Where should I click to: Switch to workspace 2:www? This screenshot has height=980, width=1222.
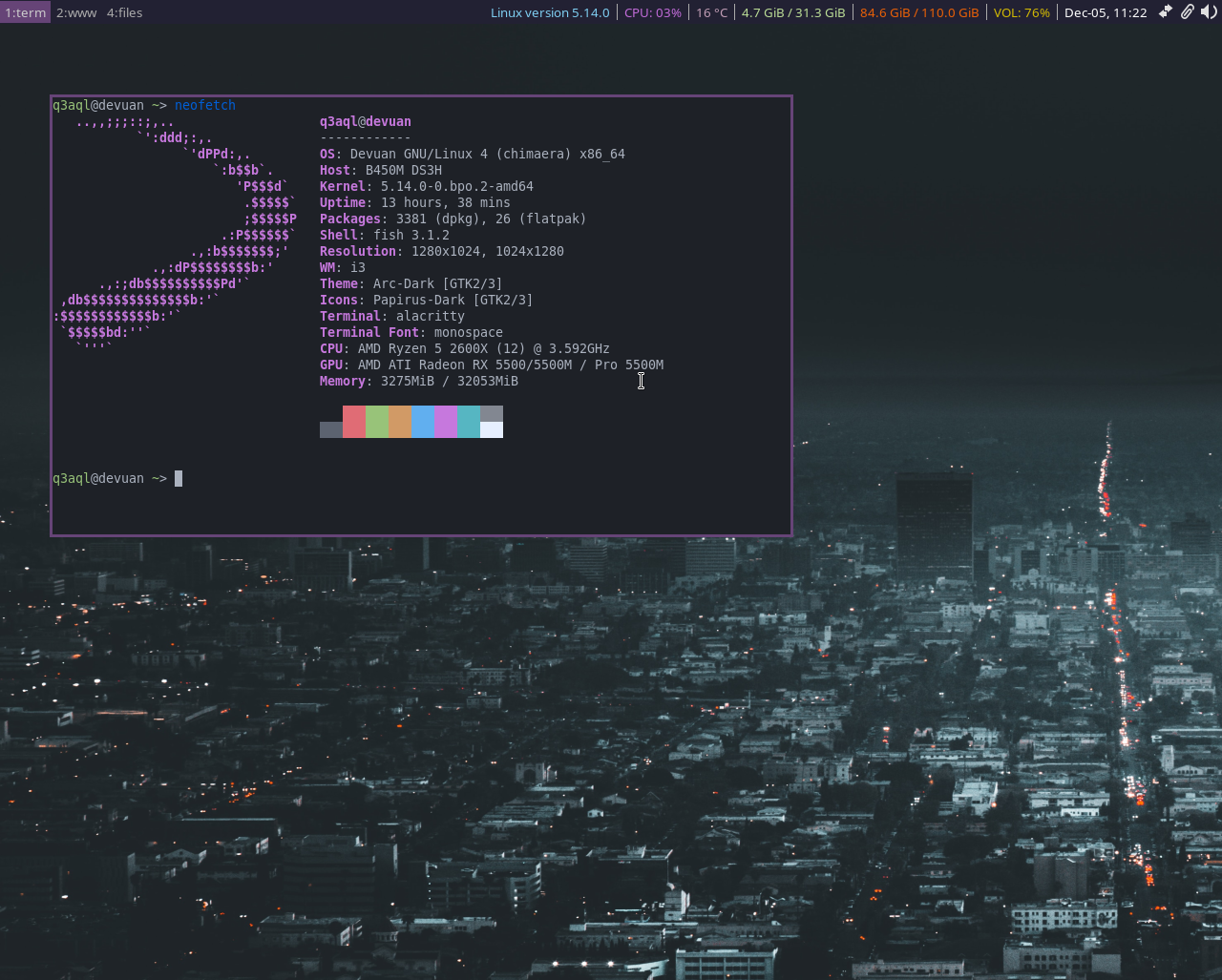click(x=76, y=12)
